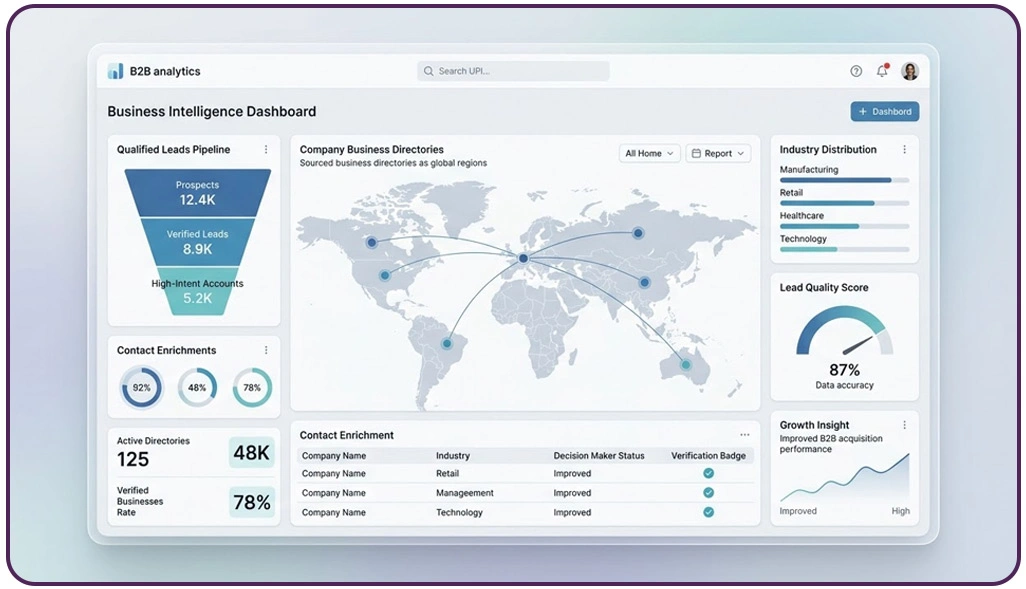The height and width of the screenshot is (589, 1026).
Task: Click the Retail industry cell
Action: point(448,473)
